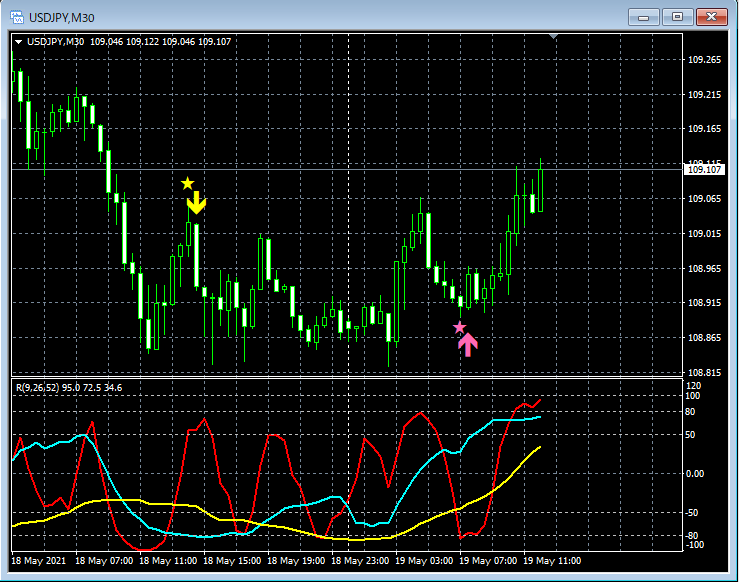Click the pink up arrow buy signal

tap(468, 345)
